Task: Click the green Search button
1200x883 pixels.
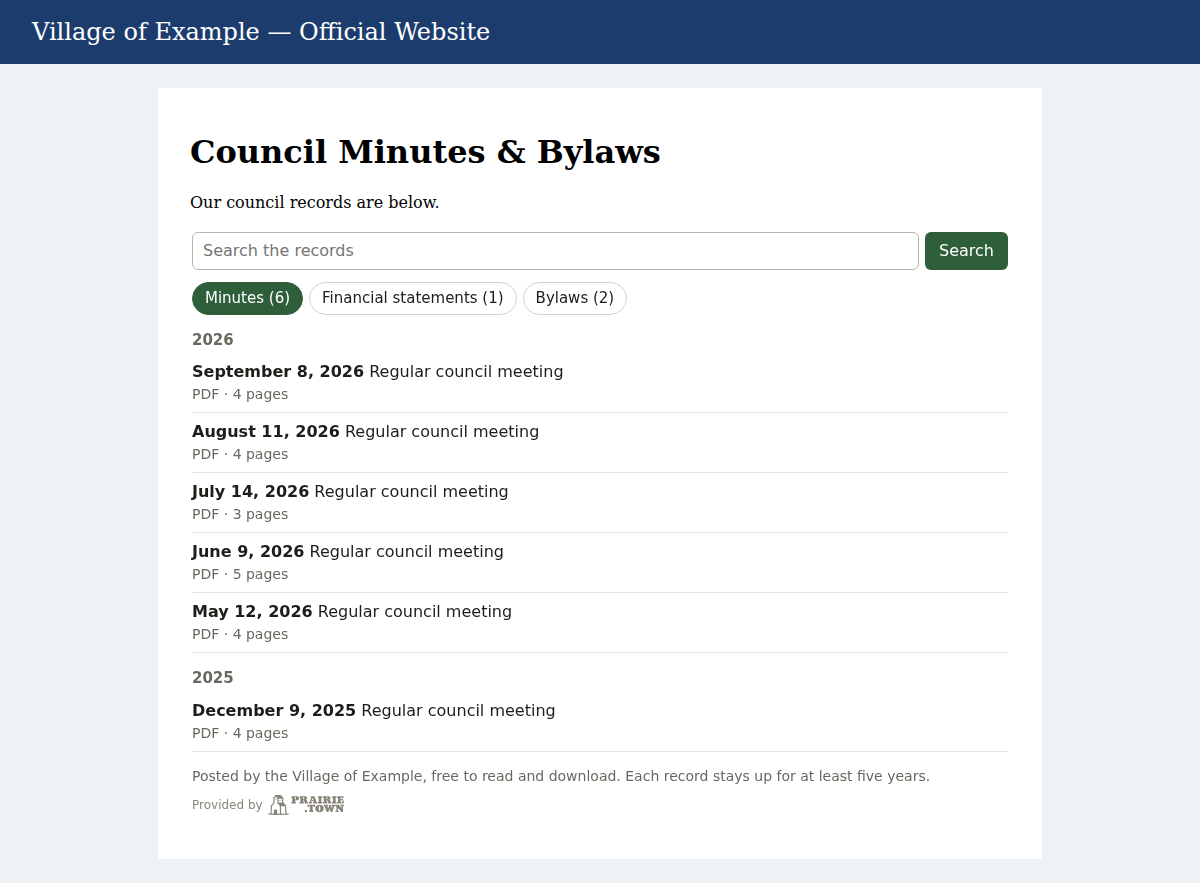Action: [966, 251]
